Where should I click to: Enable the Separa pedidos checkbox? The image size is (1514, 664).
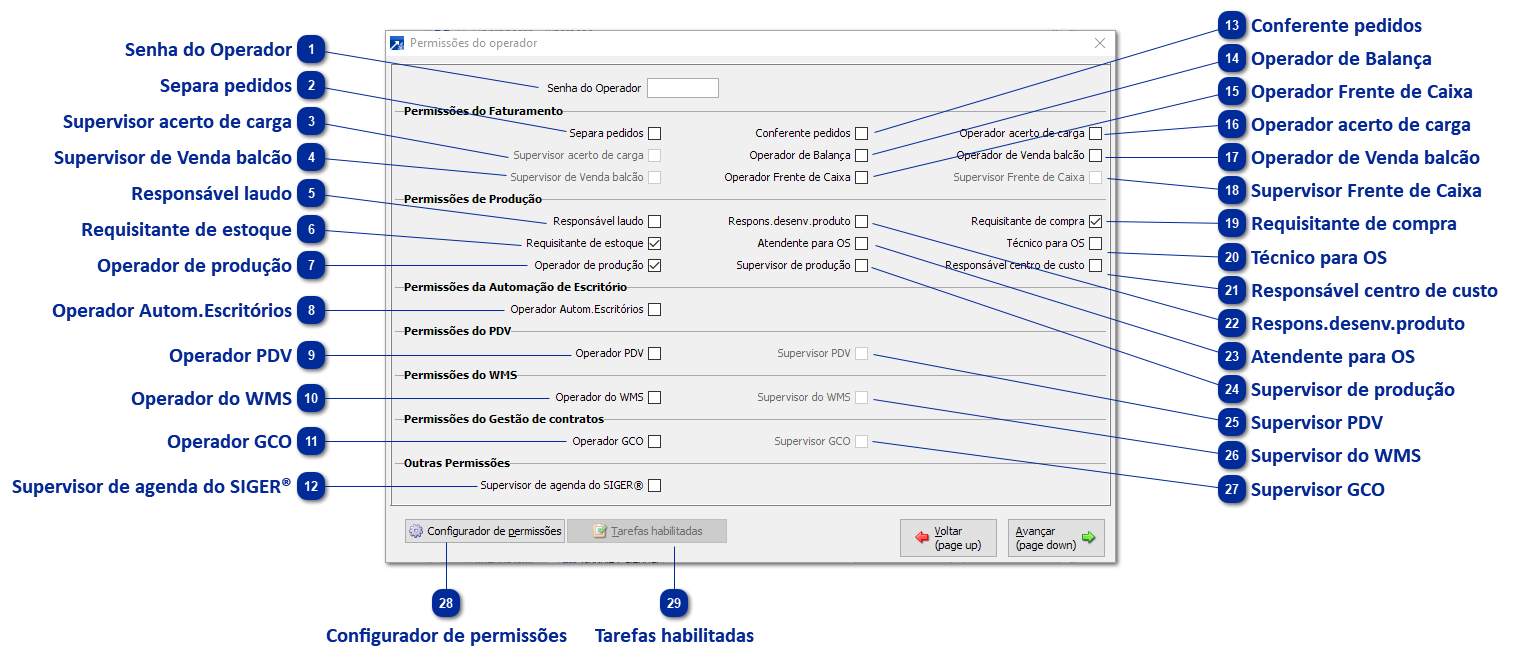point(655,132)
